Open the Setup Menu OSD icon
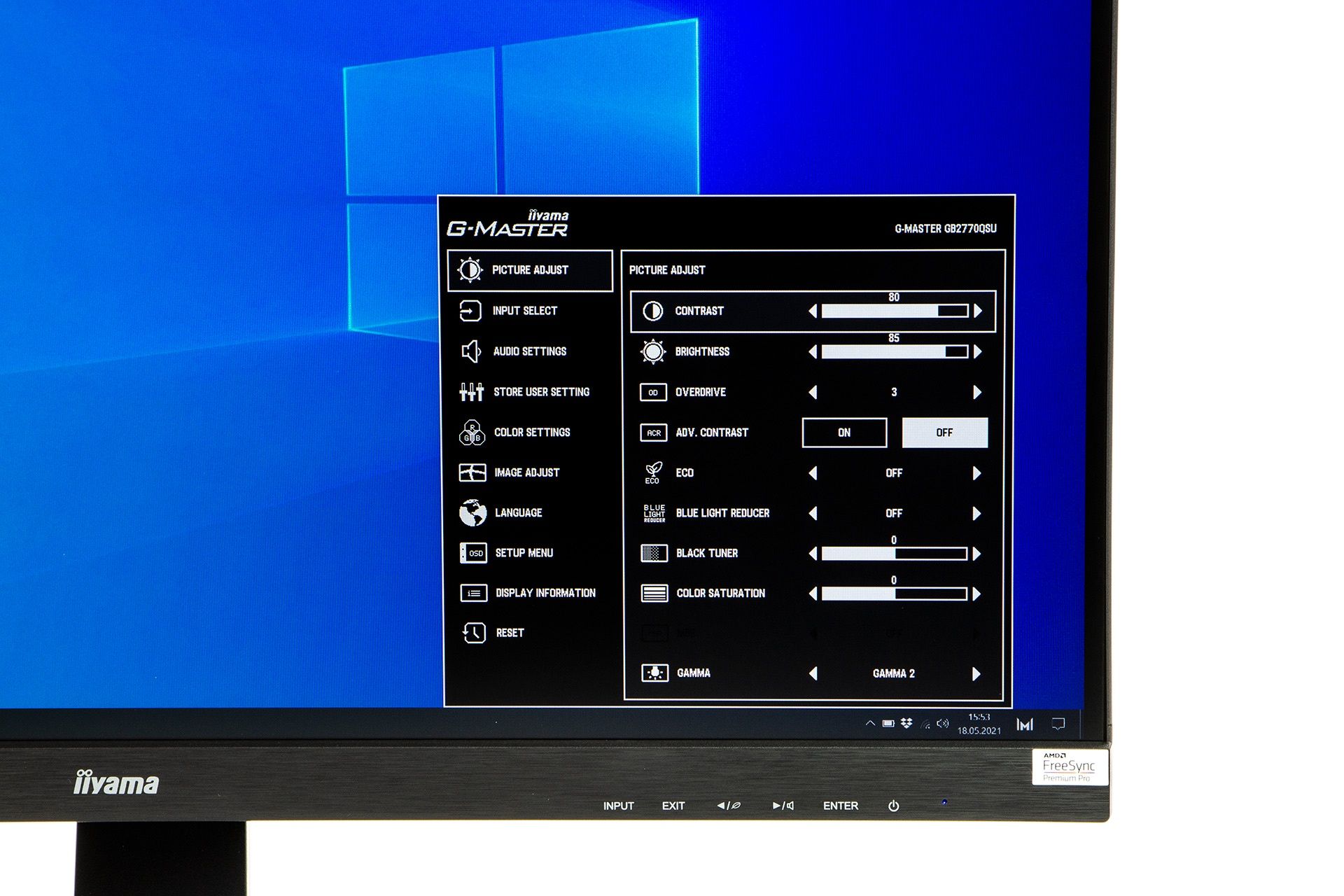Screen dimensions: 1344x896 click(473, 553)
